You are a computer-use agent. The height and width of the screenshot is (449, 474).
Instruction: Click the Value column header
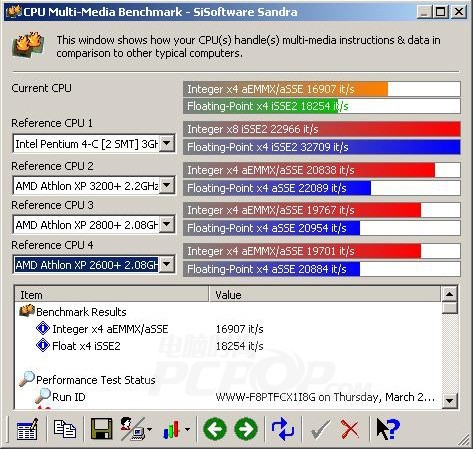(325, 294)
